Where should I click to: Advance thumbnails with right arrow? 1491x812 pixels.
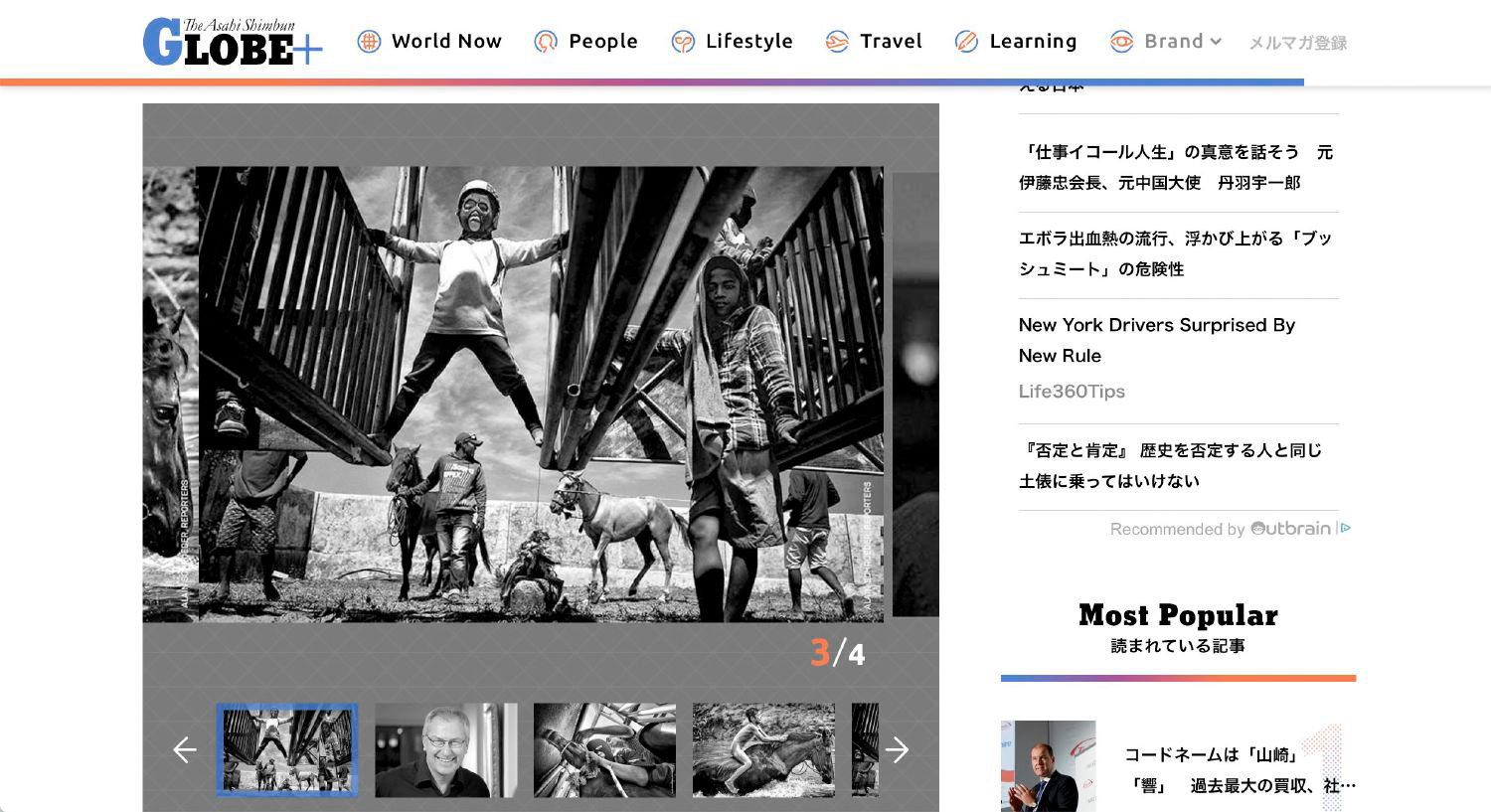coord(897,749)
